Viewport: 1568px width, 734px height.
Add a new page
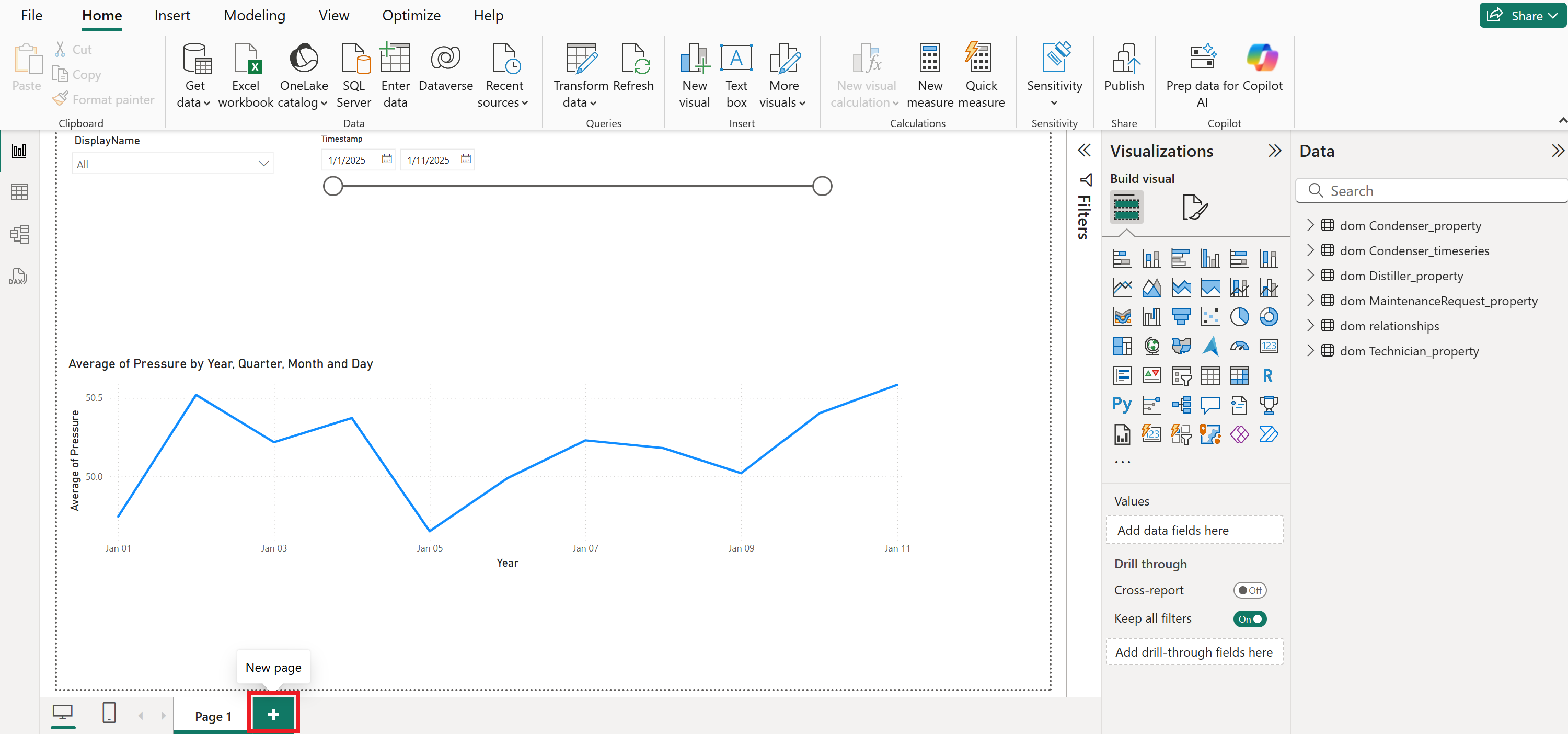(273, 714)
